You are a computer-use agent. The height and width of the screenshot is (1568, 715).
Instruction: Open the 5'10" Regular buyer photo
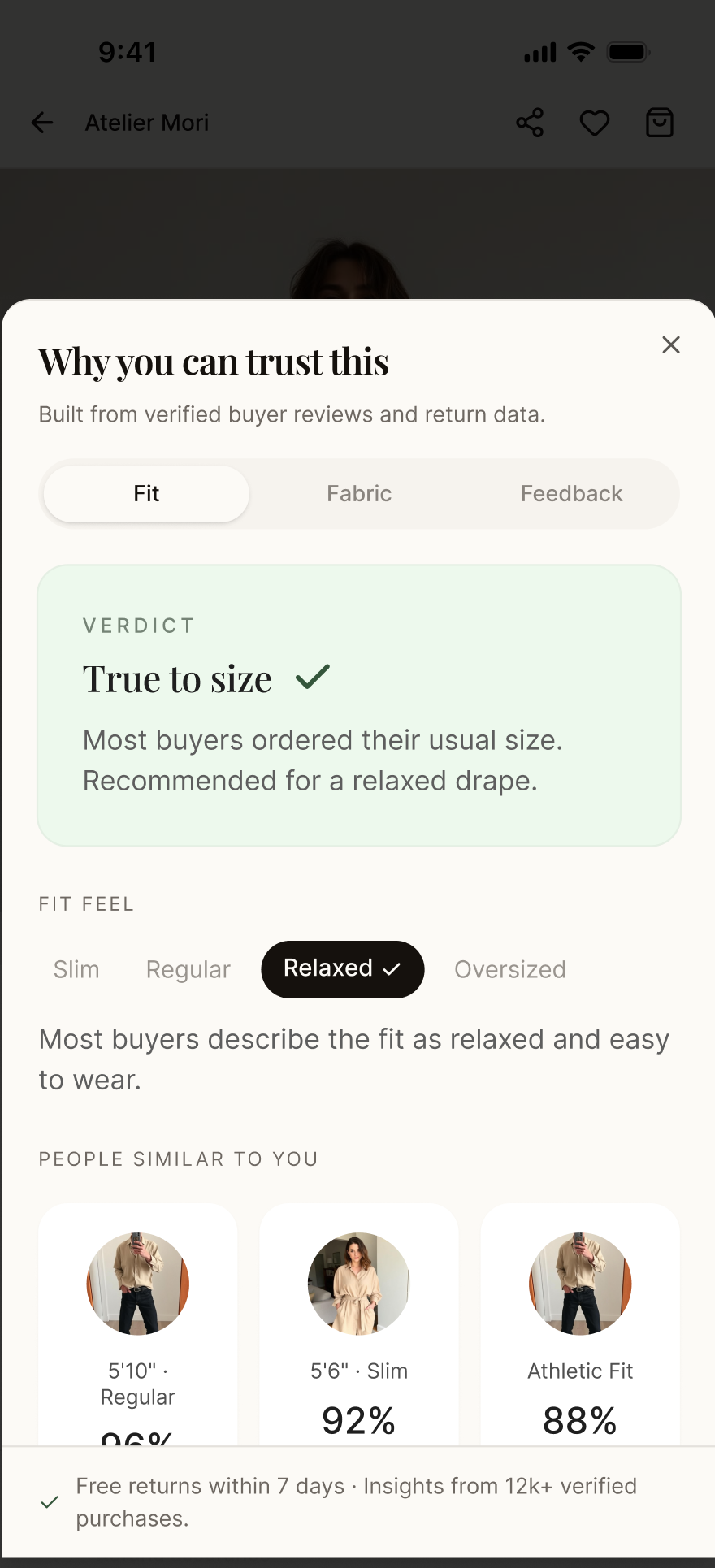click(138, 1284)
